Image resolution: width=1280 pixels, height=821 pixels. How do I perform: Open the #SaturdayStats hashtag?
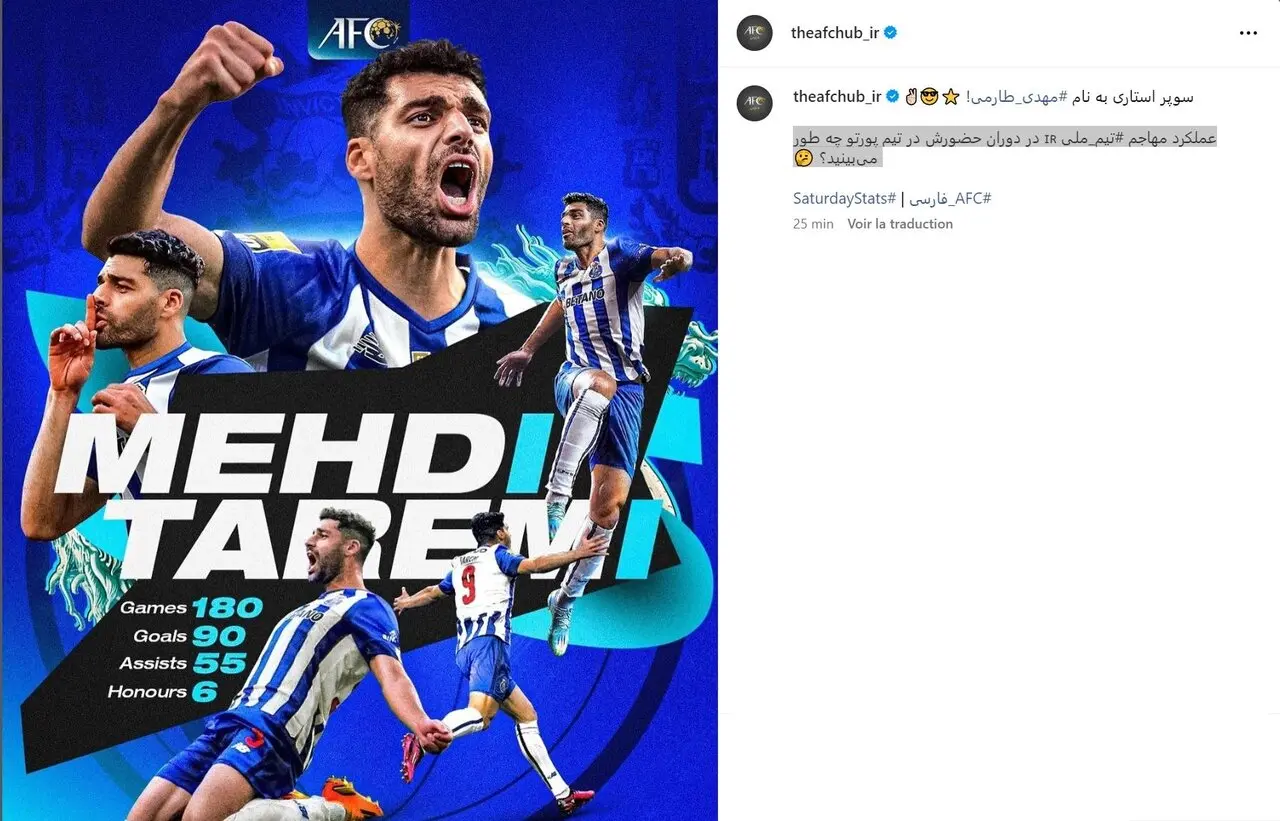tap(845, 198)
